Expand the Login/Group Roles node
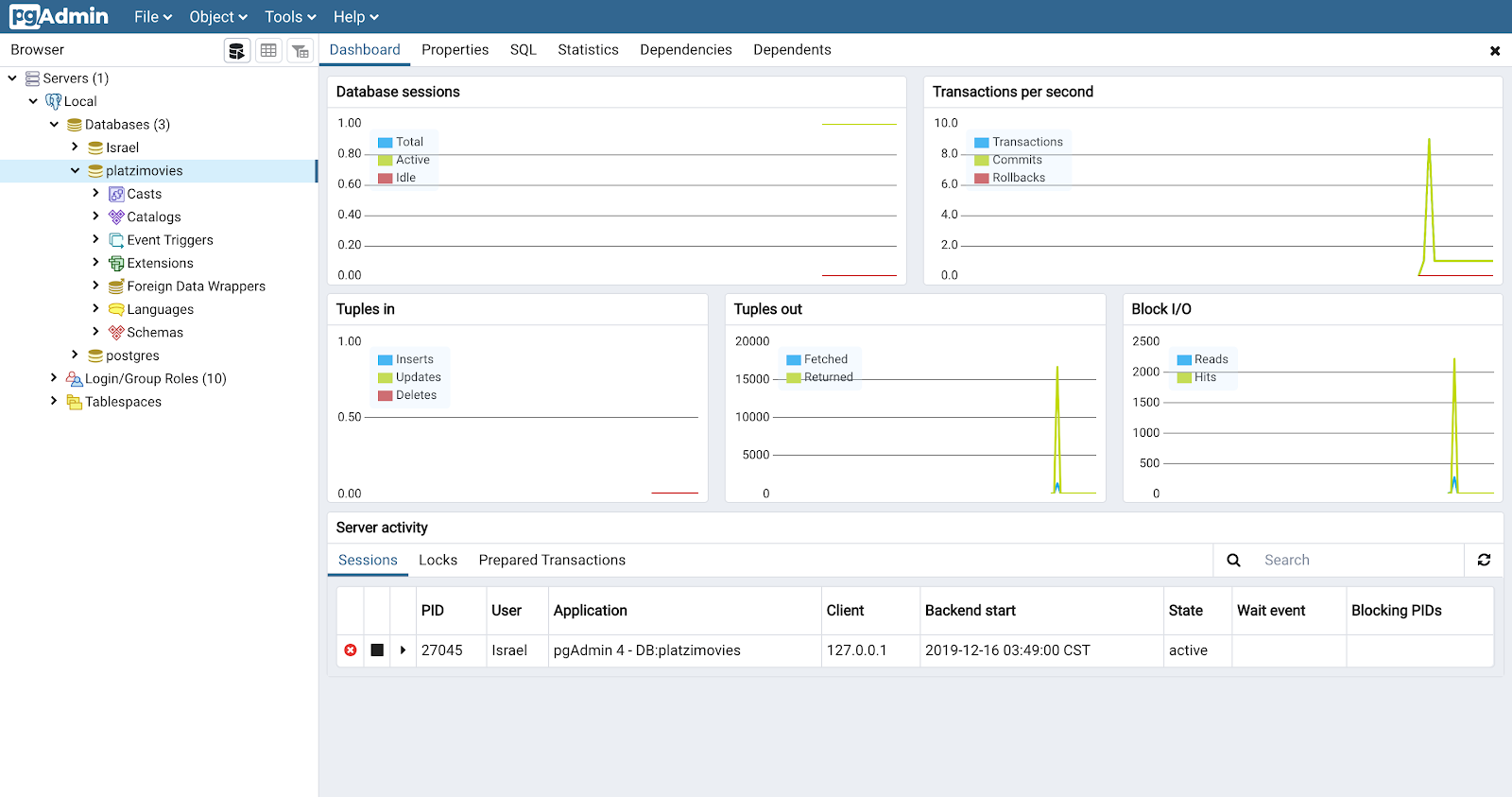 pyautogui.click(x=54, y=378)
